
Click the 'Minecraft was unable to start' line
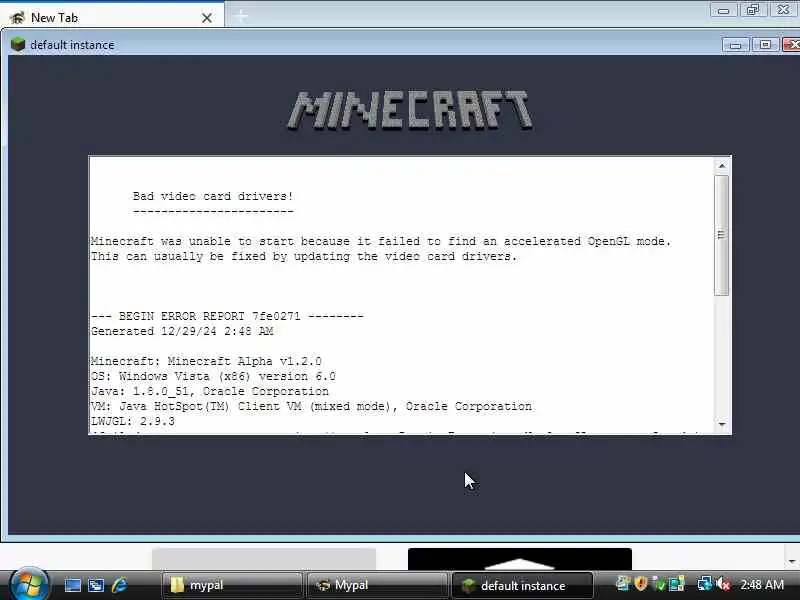pos(381,241)
